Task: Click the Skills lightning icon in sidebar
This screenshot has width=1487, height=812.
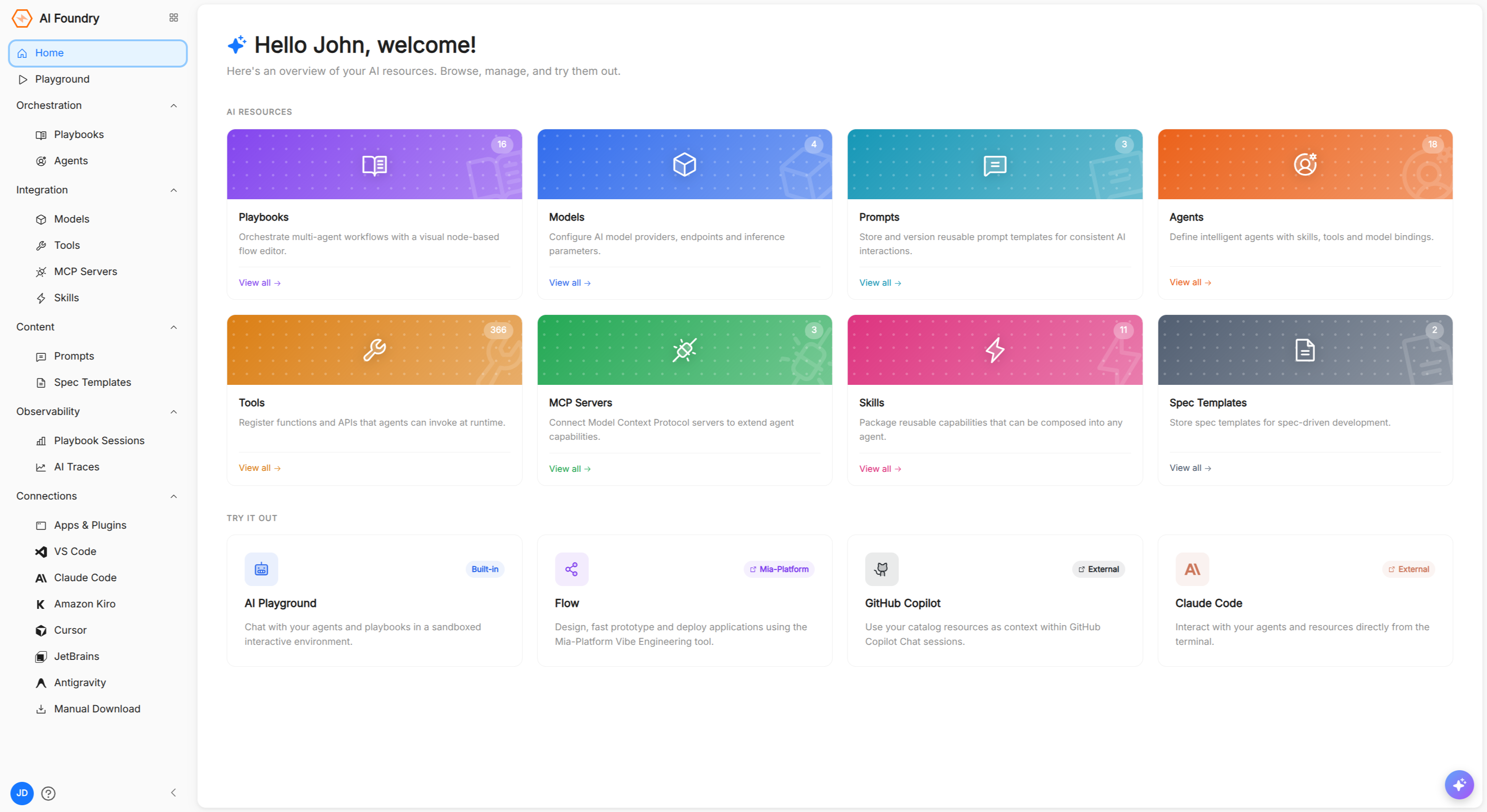Action: [41, 298]
